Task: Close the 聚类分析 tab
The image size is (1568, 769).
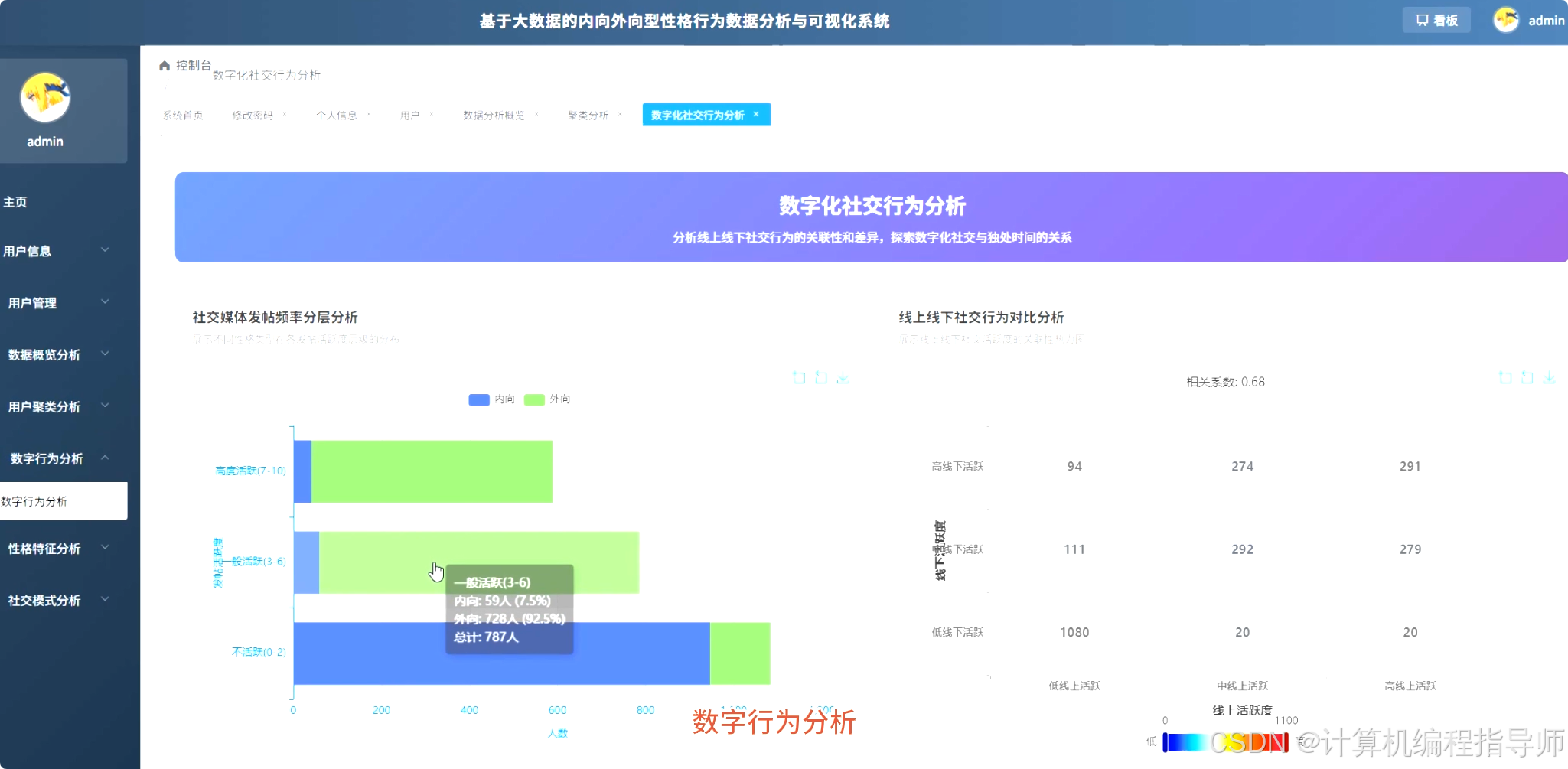Action: click(x=620, y=115)
